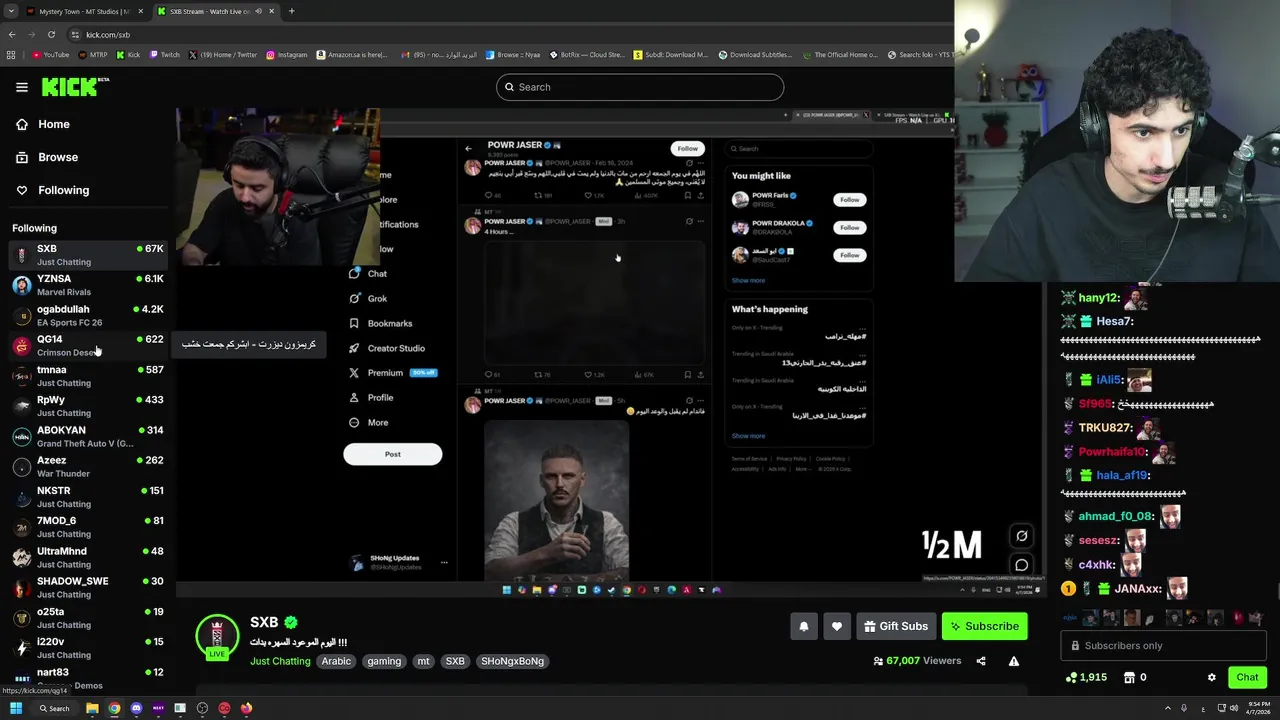Image resolution: width=1280 pixels, height=720 pixels.
Task: Click username TRKU827 in chat
Action: (x=1105, y=428)
